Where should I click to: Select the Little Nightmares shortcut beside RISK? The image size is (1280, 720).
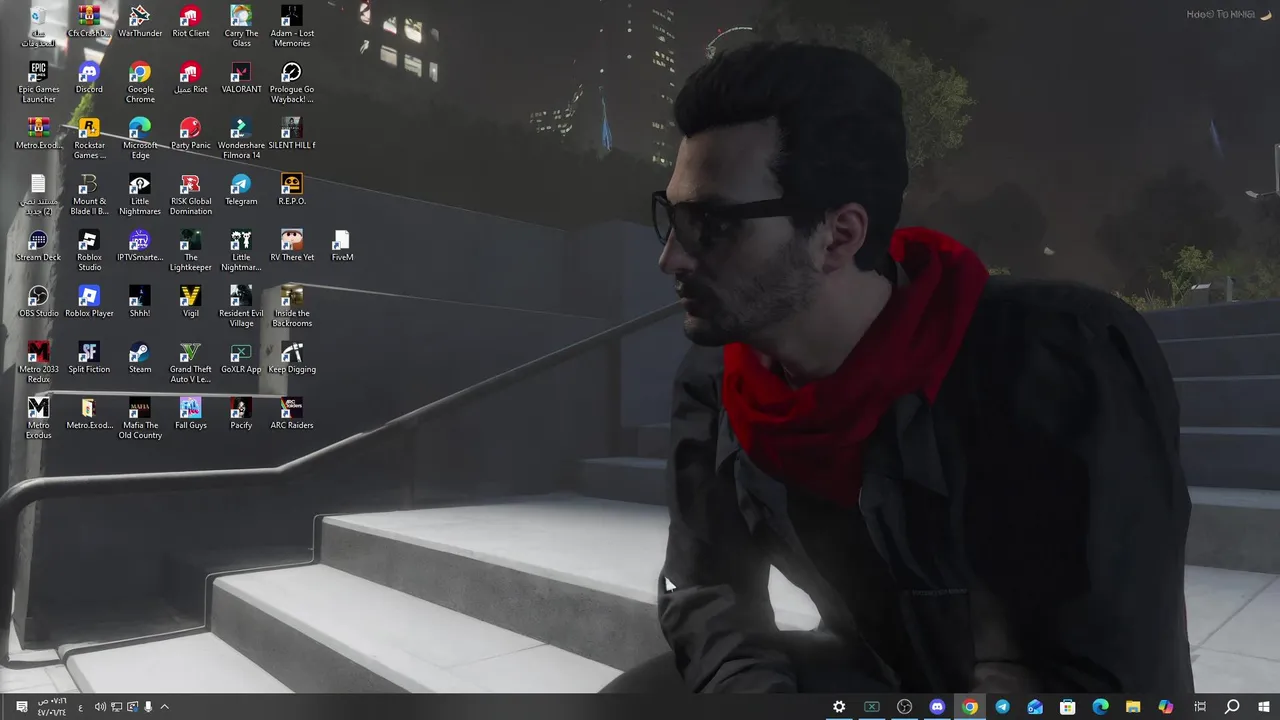140,195
